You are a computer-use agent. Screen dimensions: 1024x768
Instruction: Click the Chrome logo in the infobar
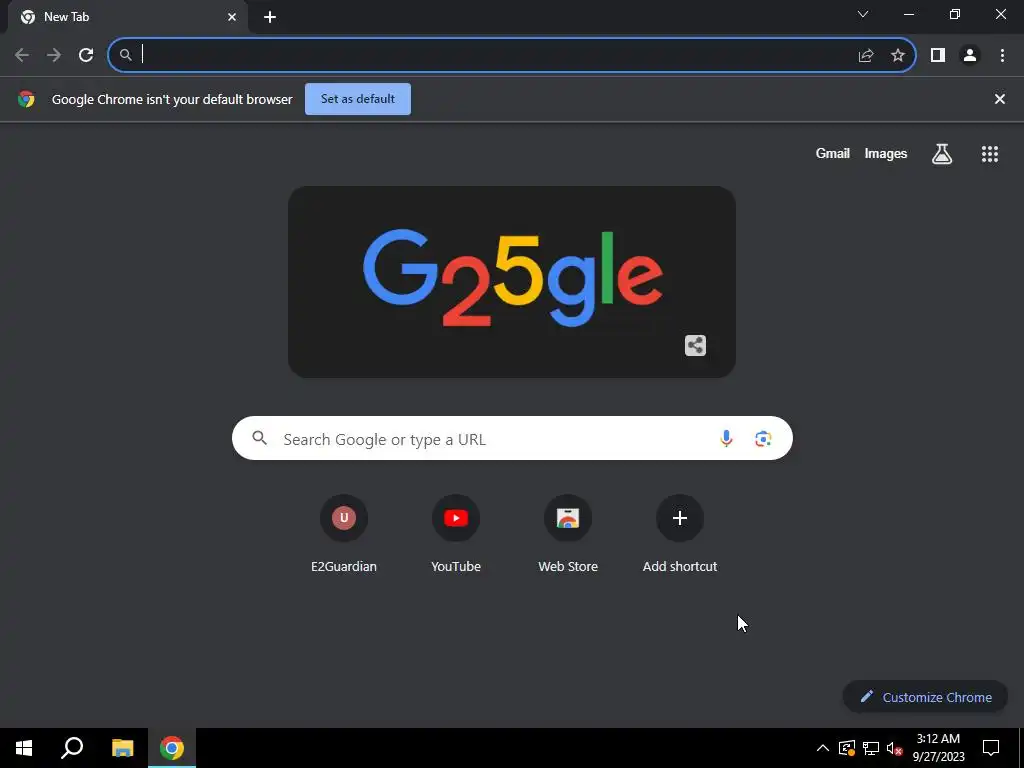pyautogui.click(x=26, y=99)
